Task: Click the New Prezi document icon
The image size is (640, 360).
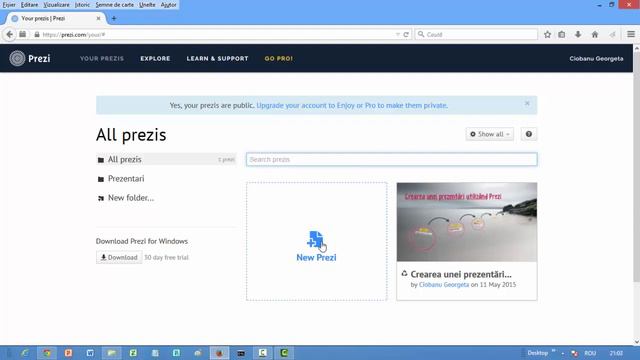Action: (315, 240)
